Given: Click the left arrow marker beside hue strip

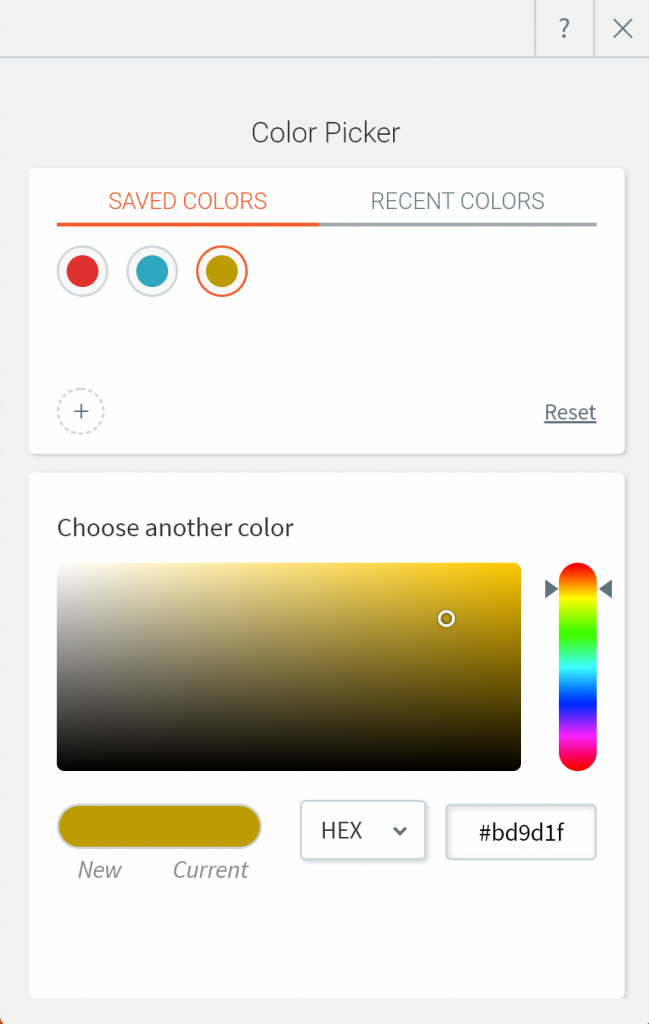Looking at the screenshot, I should click(x=549, y=589).
